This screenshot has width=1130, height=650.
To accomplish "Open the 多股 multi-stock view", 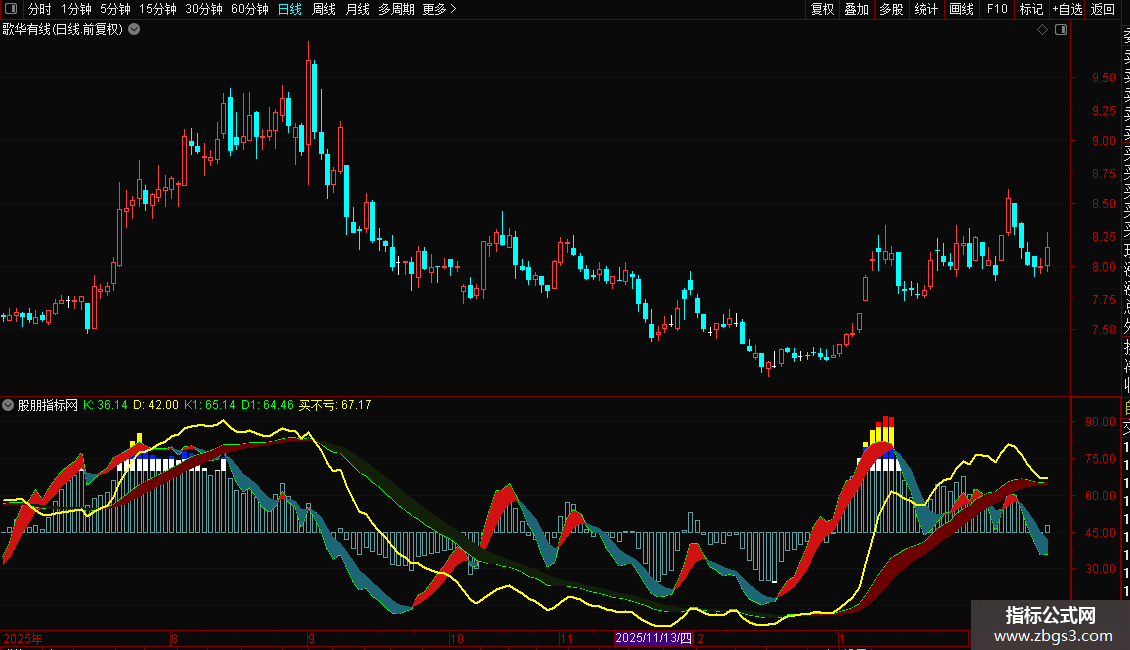I will tap(891, 9).
